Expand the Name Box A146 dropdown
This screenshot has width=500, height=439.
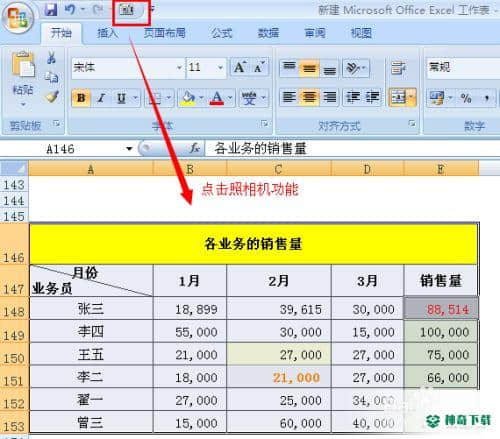point(129,149)
